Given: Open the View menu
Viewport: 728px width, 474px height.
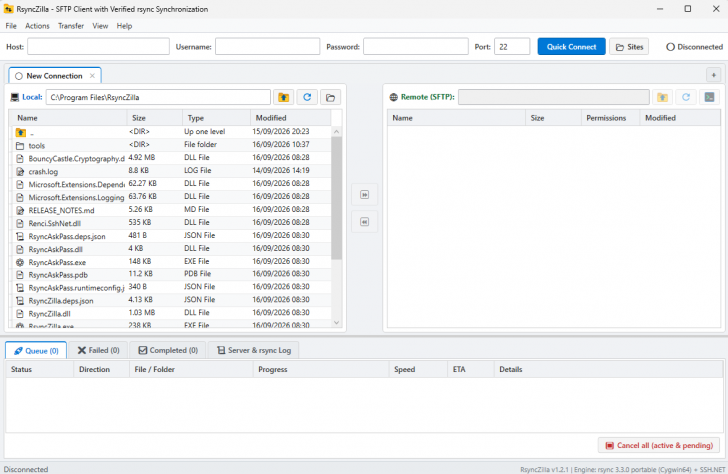Looking at the screenshot, I should [100, 26].
